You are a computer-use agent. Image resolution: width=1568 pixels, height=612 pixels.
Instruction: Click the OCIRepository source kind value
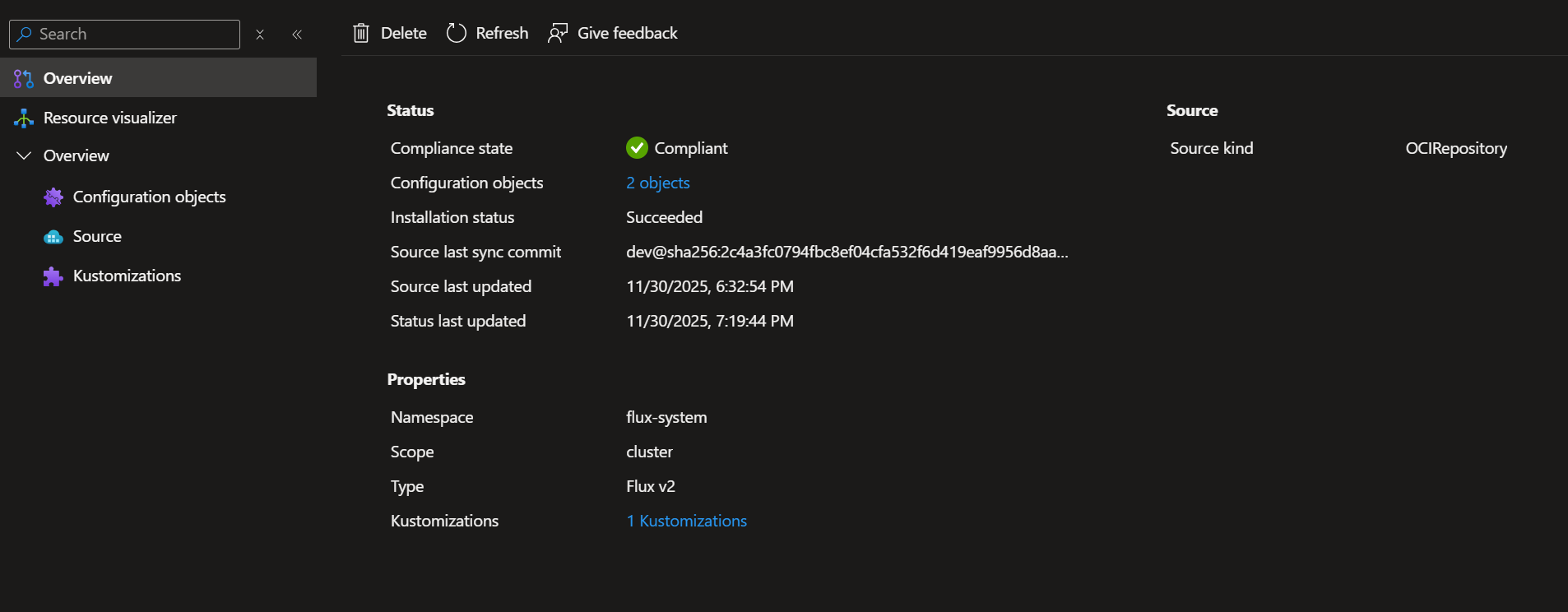click(1456, 148)
